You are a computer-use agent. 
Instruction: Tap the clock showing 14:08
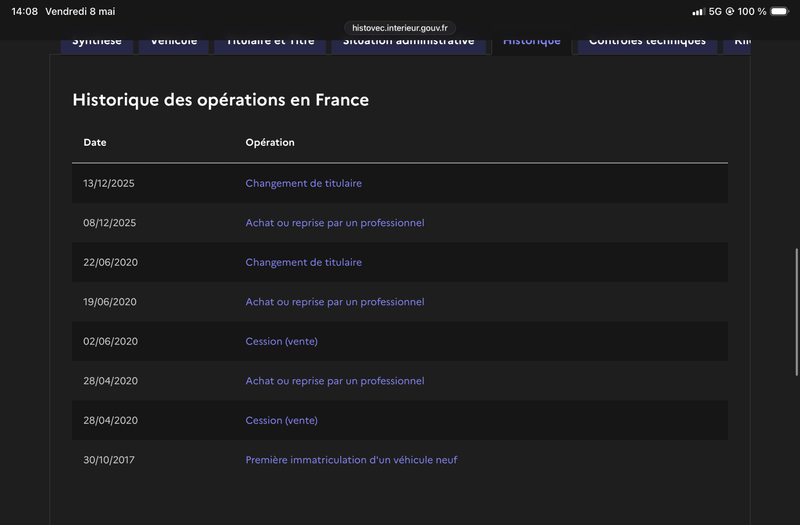point(24,11)
